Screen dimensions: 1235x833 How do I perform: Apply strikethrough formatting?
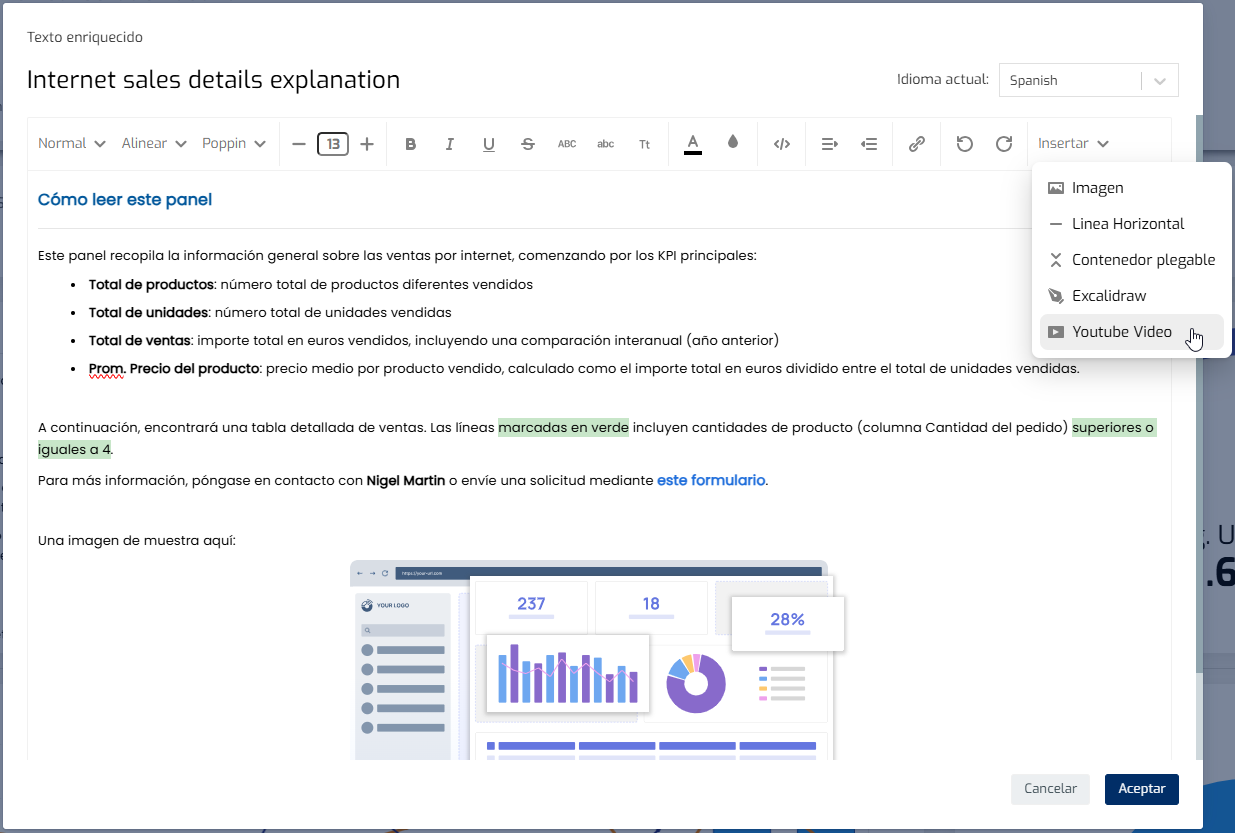[527, 143]
